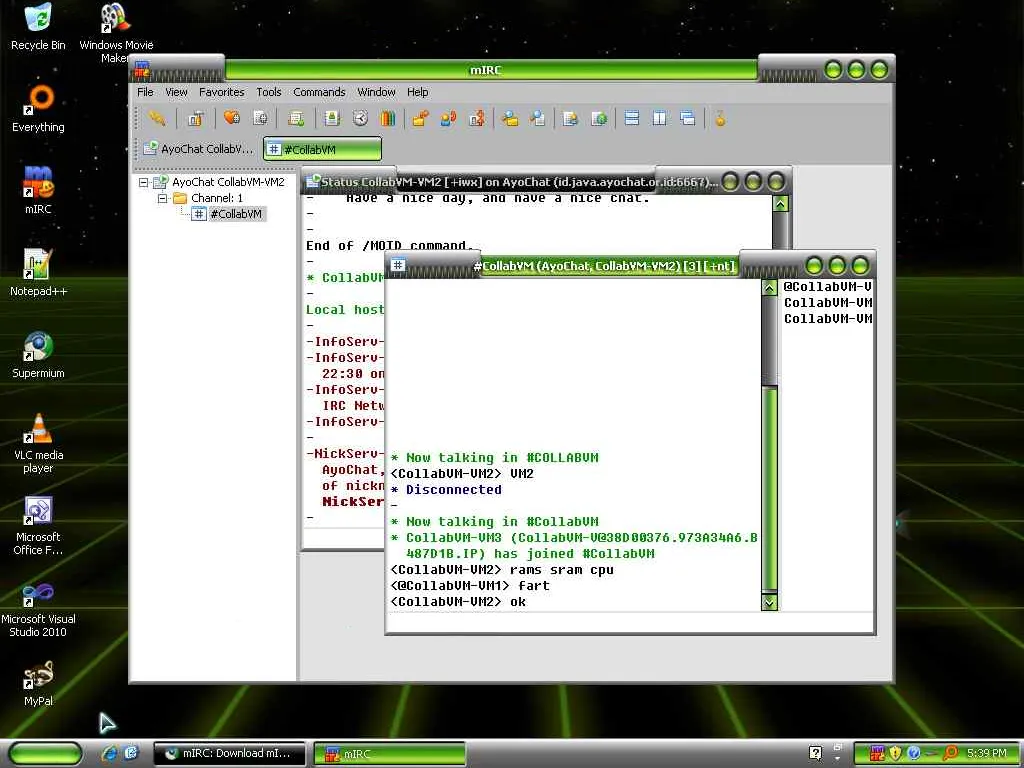The width and height of the screenshot is (1024, 768).
Task: Open the Received Files toolbar icon
Action: [x=510, y=118]
